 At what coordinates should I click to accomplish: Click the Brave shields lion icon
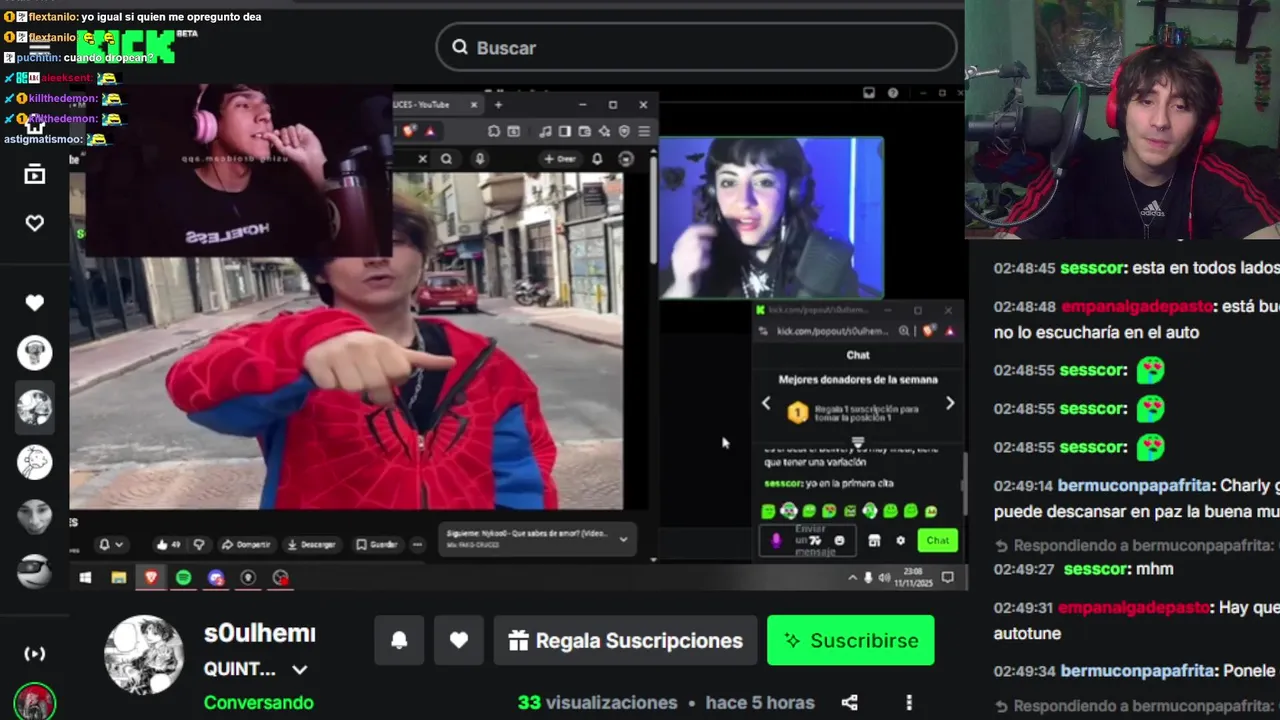click(x=408, y=131)
